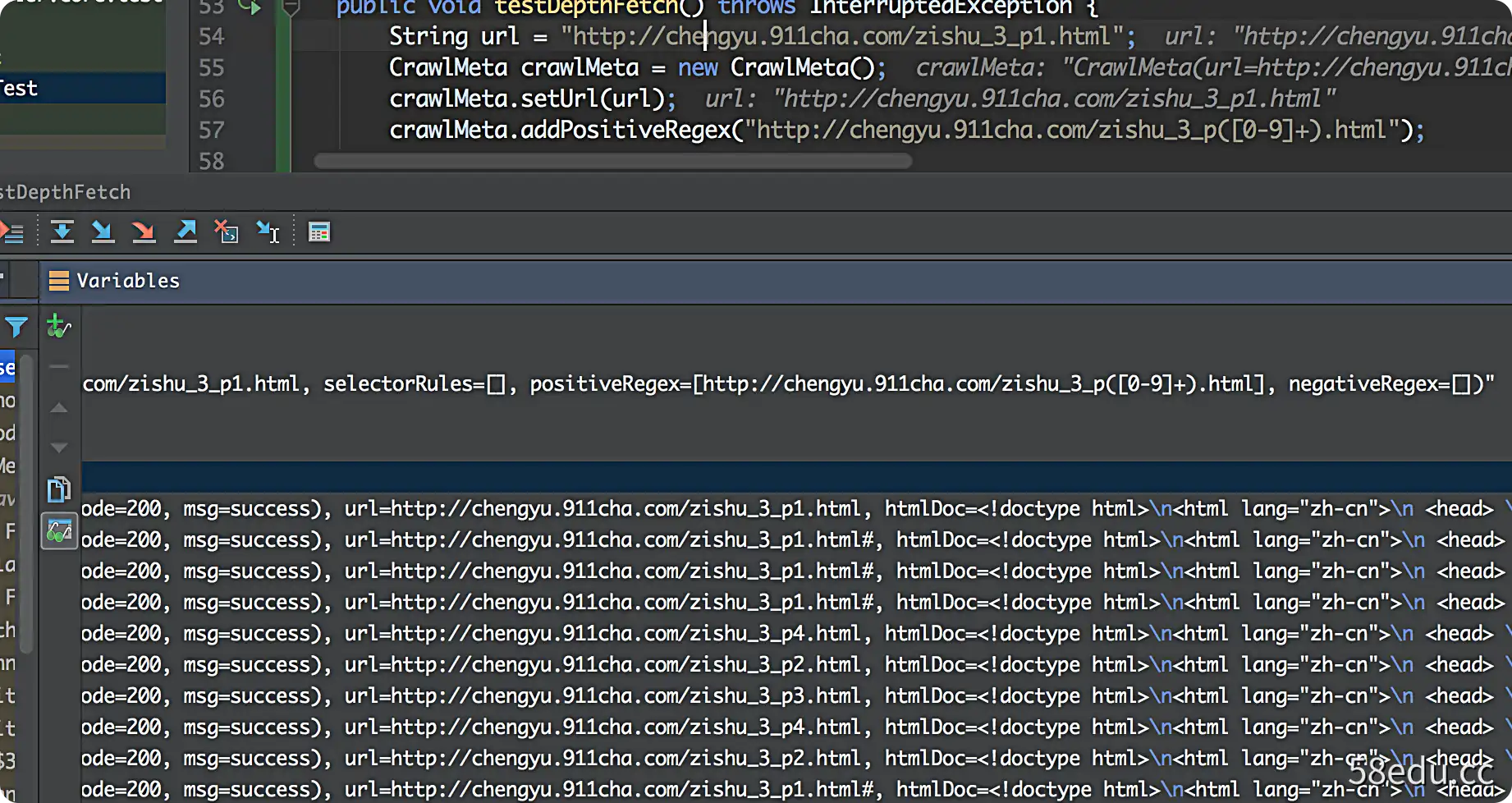Click gutter line number 56
Image resolution: width=1512 pixels, height=803 pixels.
tap(211, 99)
